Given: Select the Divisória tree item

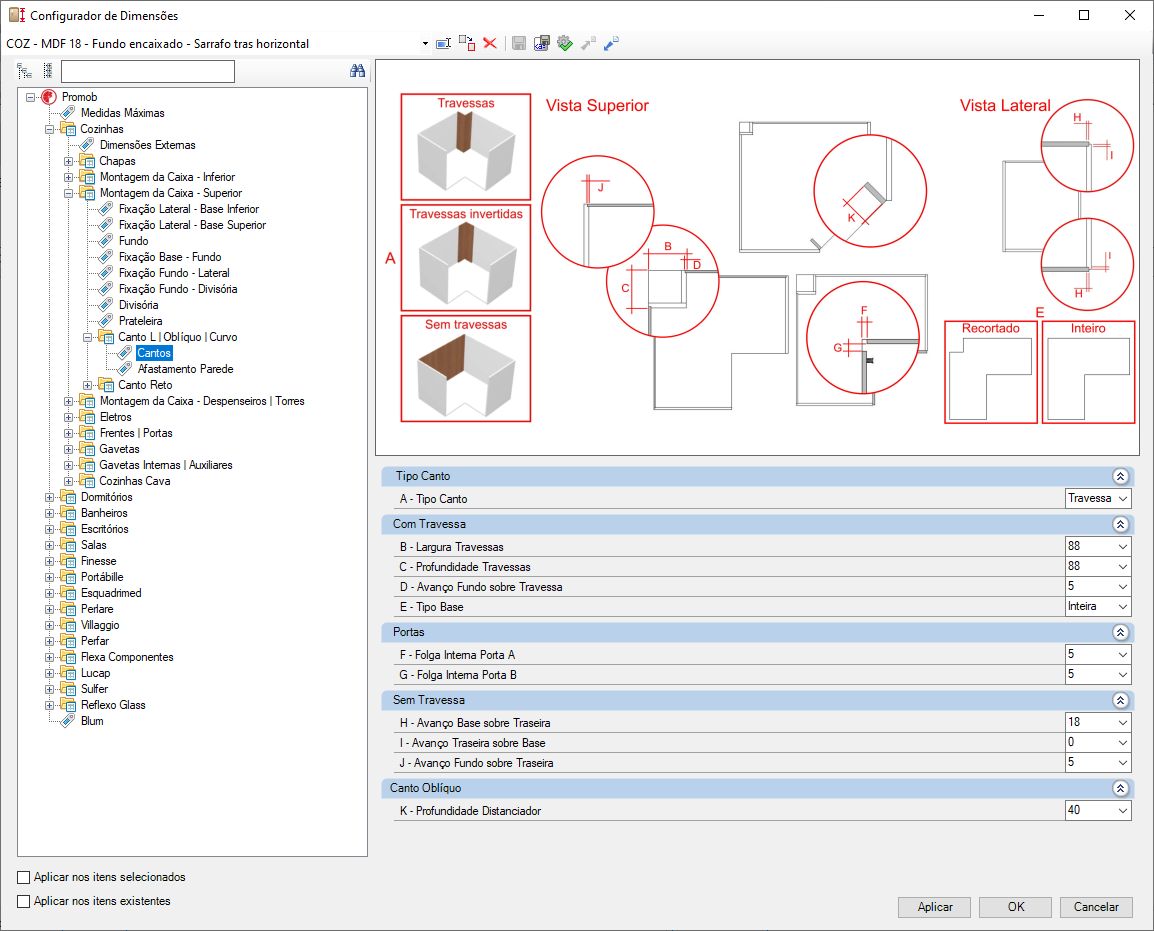Looking at the screenshot, I should pyautogui.click(x=138, y=305).
